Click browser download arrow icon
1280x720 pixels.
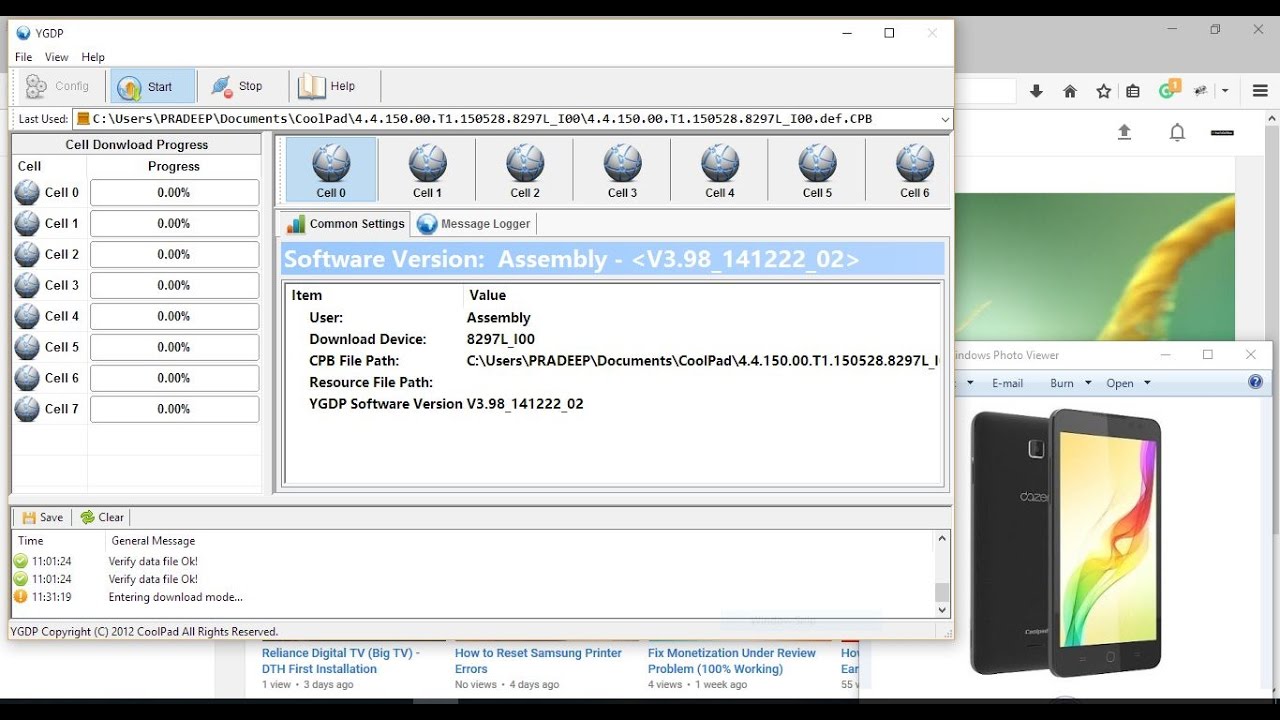[x=1036, y=91]
